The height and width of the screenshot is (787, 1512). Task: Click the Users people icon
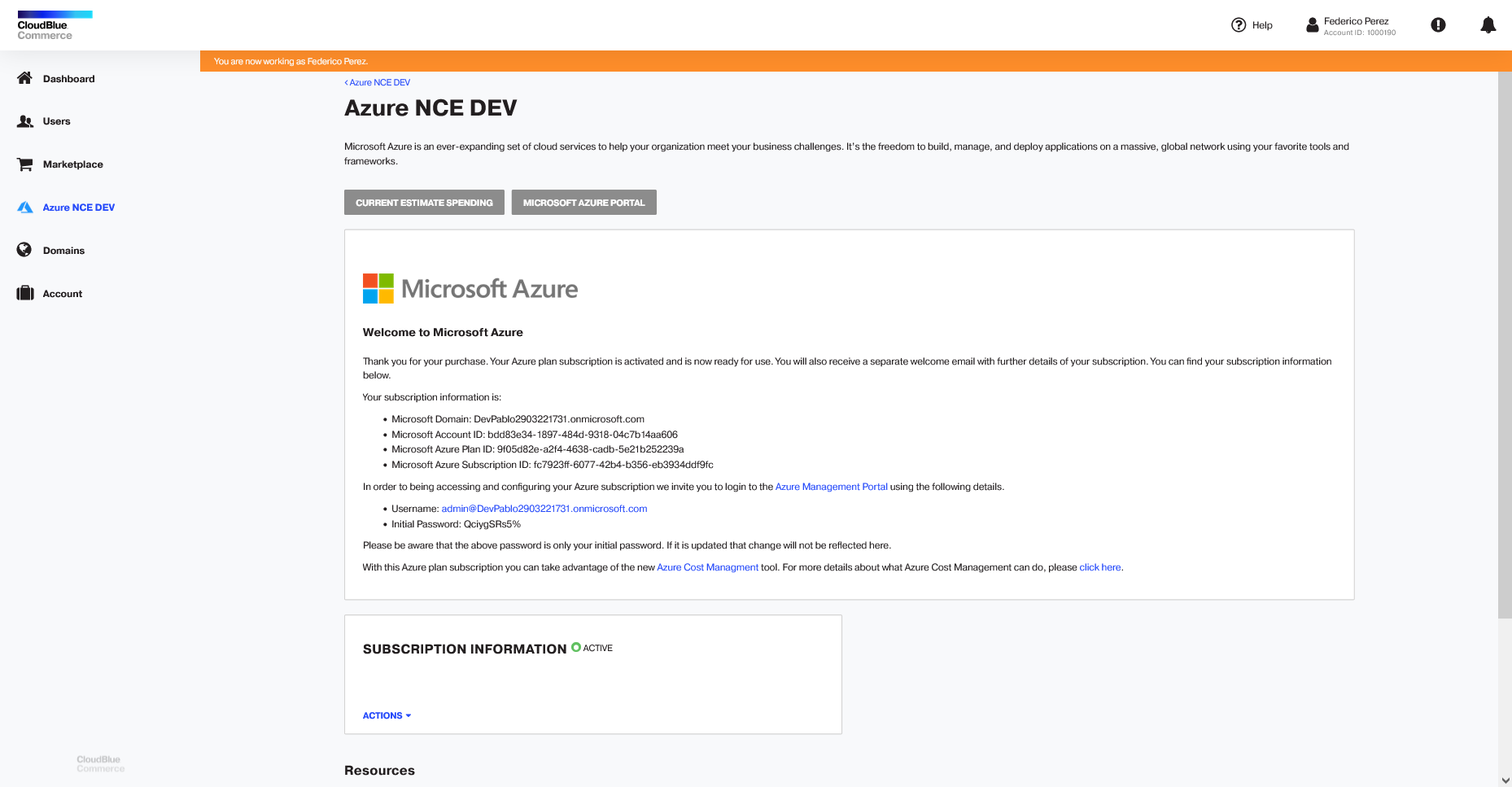(25, 121)
